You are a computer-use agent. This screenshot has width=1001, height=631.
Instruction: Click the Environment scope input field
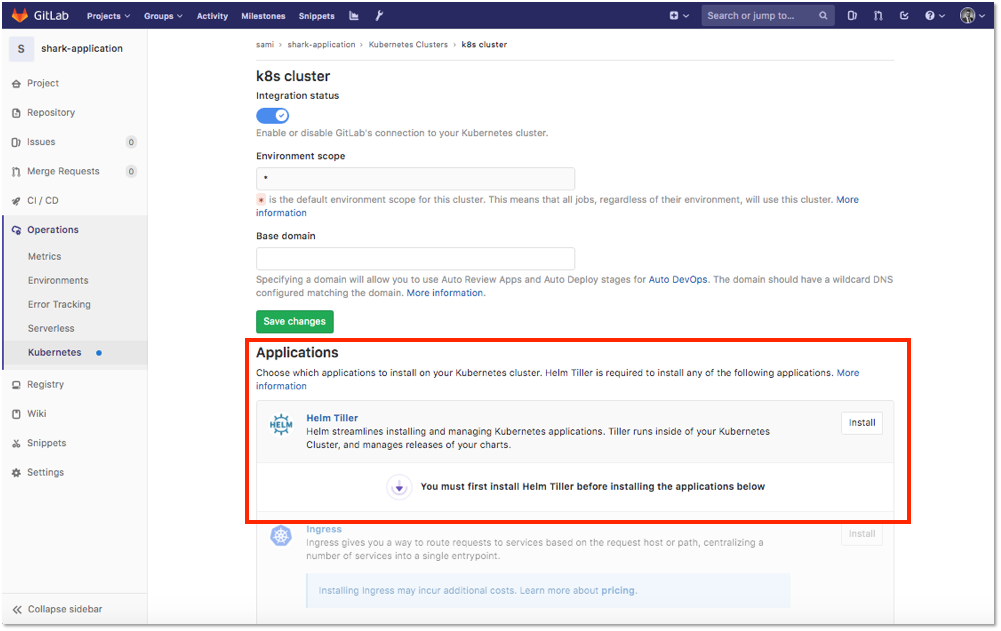click(x=416, y=178)
